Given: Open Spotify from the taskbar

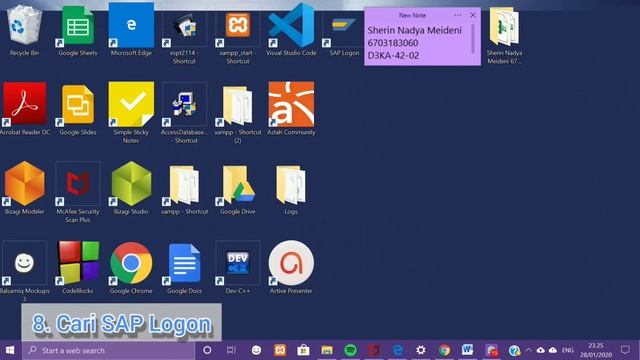Looking at the screenshot, I should [x=350, y=350].
